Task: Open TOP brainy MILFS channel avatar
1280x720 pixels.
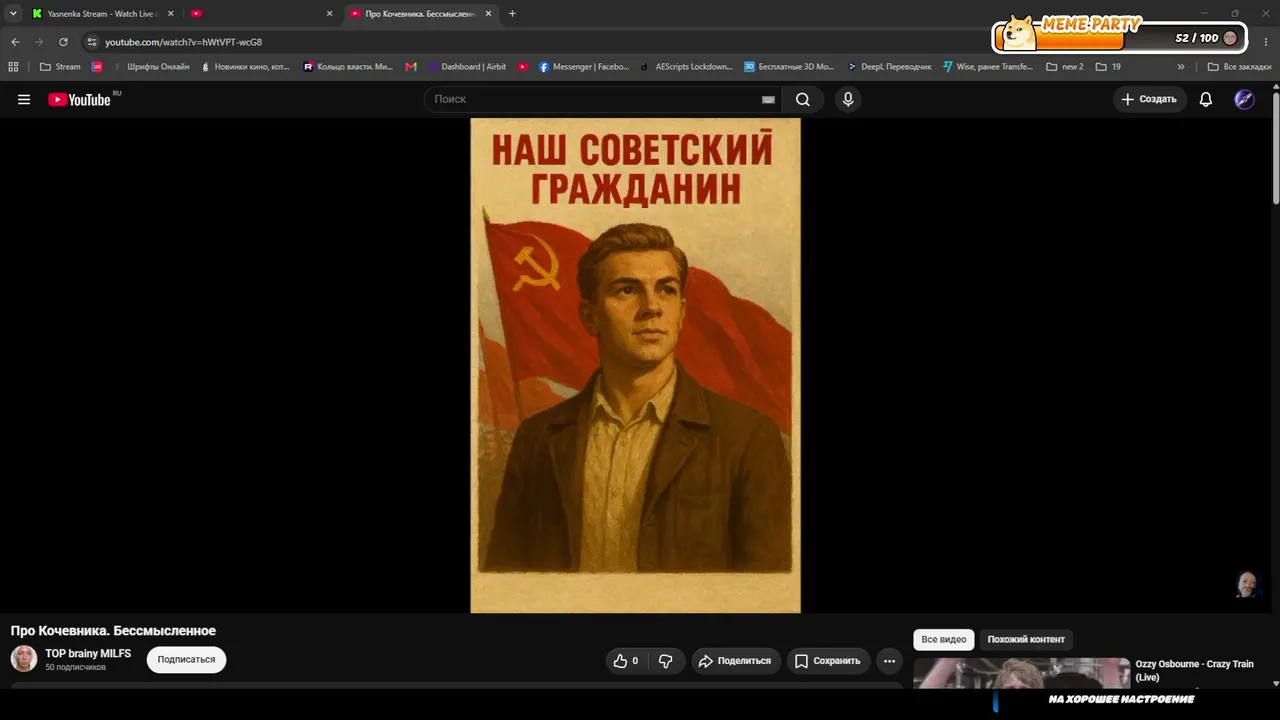Action: pos(24,659)
